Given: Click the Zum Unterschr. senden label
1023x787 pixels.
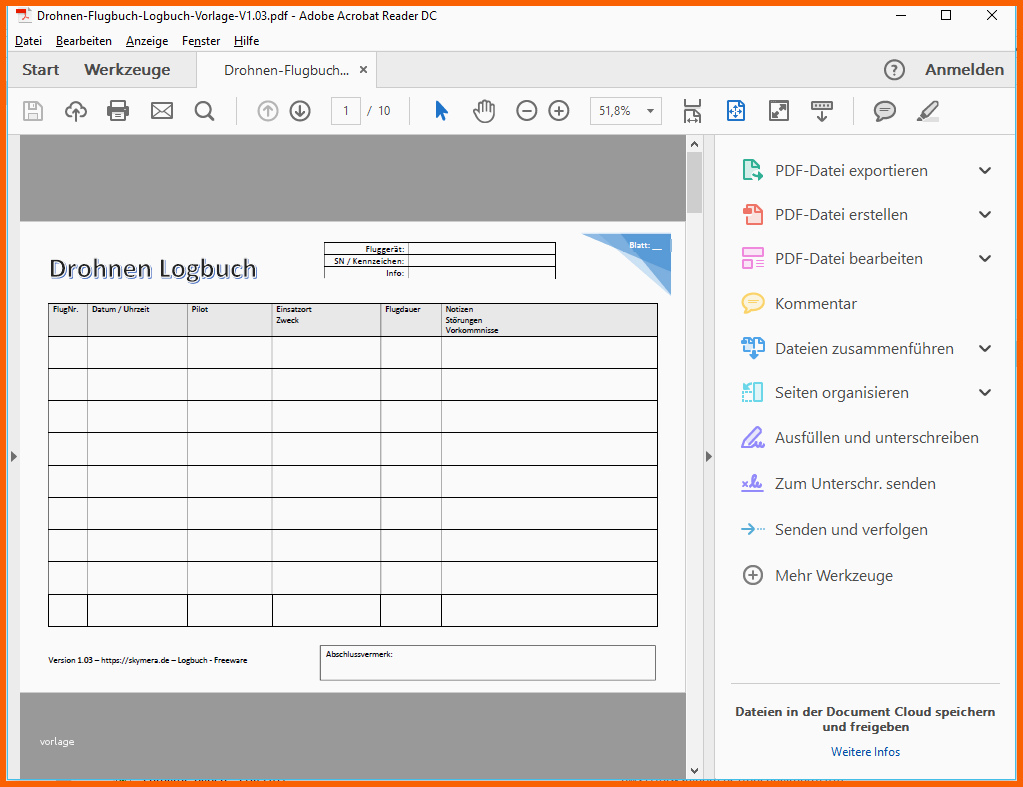Looking at the screenshot, I should (855, 484).
